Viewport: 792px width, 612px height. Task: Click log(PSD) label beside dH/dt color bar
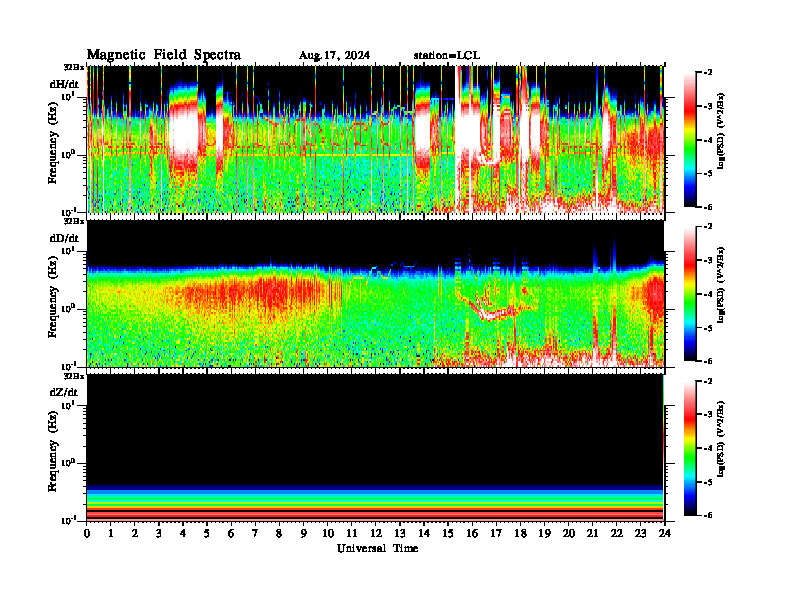tap(720, 131)
